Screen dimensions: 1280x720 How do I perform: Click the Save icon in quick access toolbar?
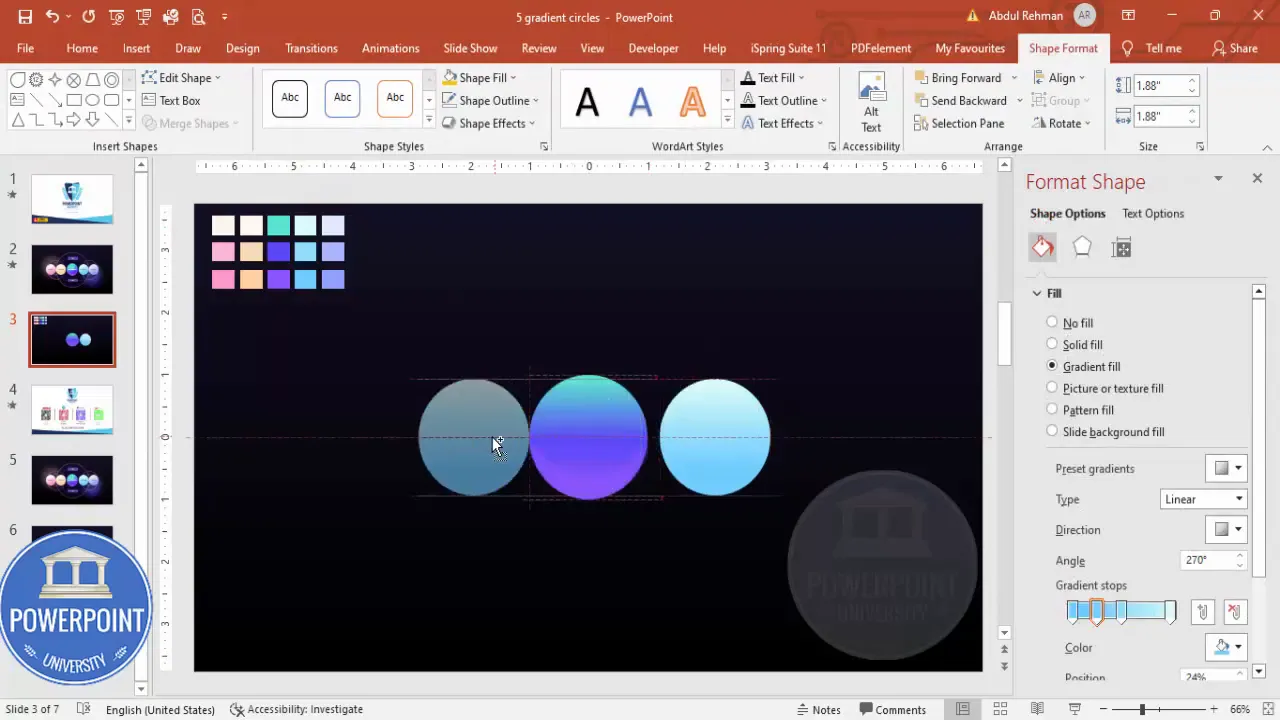(25, 17)
